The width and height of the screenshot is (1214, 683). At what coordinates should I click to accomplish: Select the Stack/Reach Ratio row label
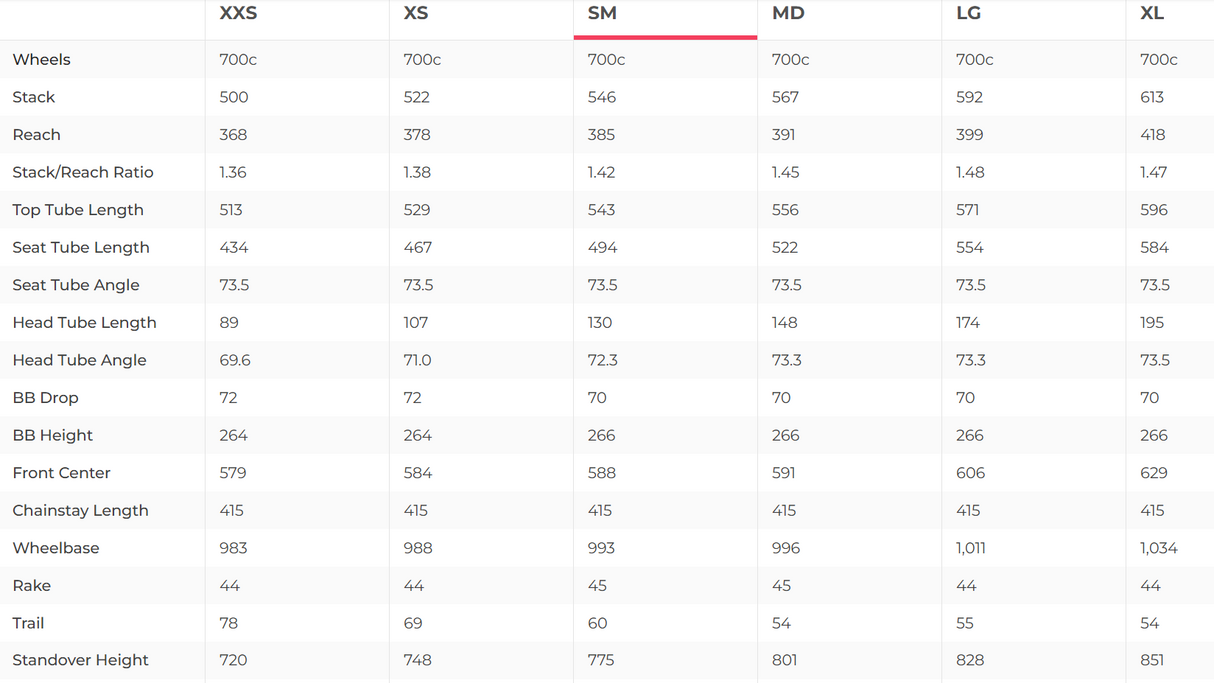click(x=83, y=172)
